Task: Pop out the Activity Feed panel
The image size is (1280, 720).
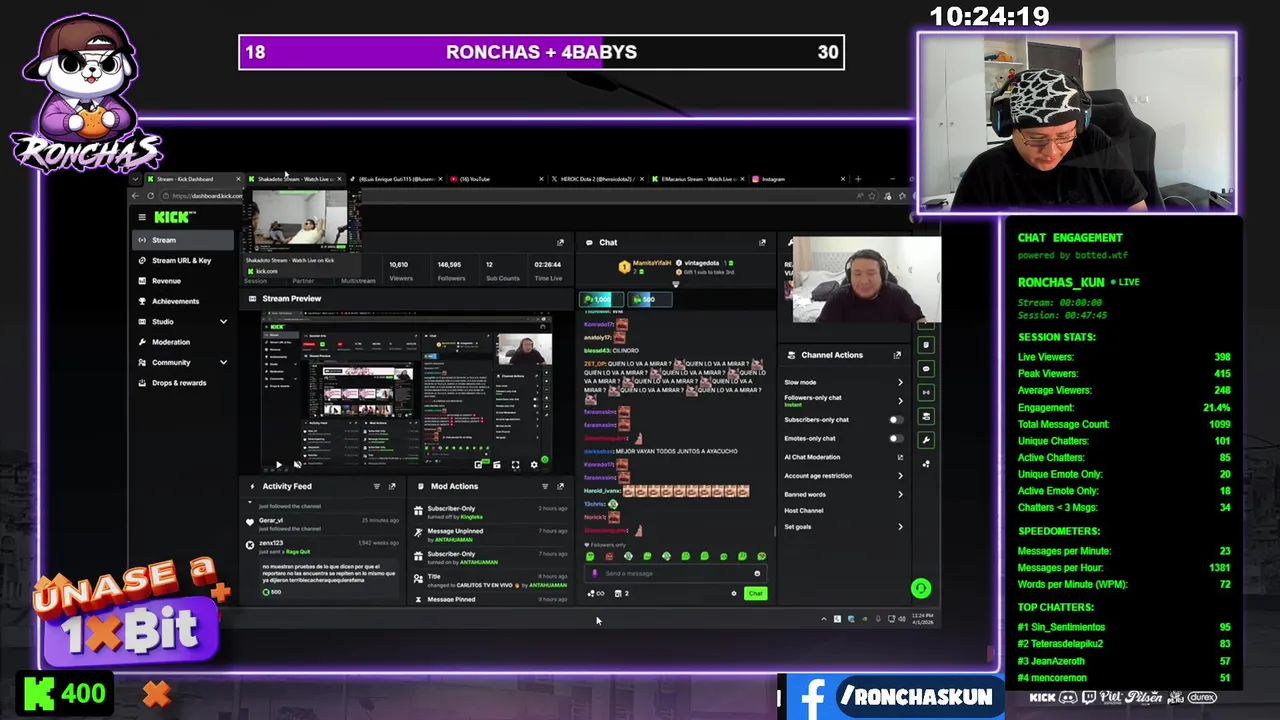Action: click(392, 486)
